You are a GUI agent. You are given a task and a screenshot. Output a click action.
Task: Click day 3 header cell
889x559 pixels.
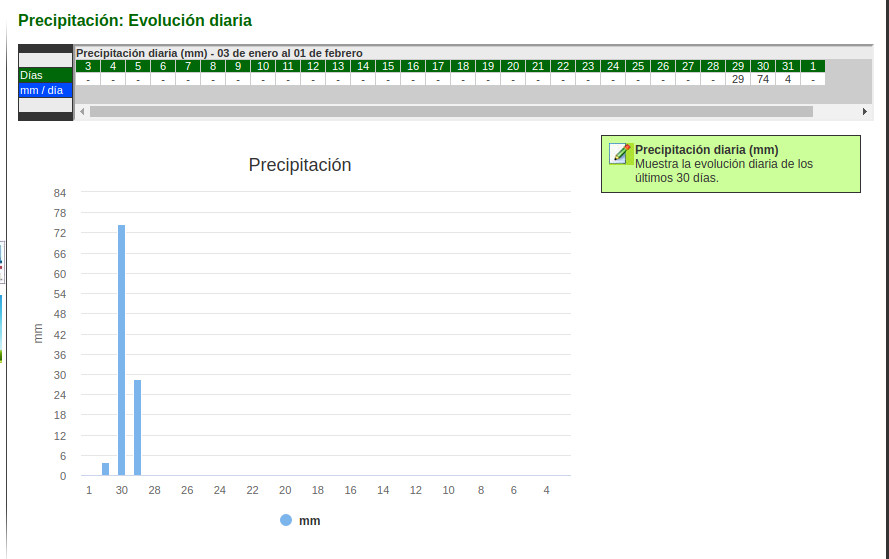88,66
